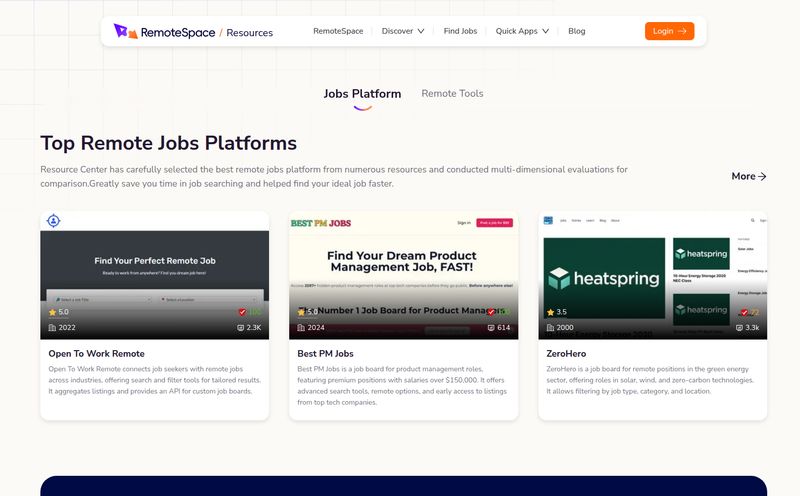Click the Open To Work Remote title
This screenshot has height=496, width=800.
point(96,354)
